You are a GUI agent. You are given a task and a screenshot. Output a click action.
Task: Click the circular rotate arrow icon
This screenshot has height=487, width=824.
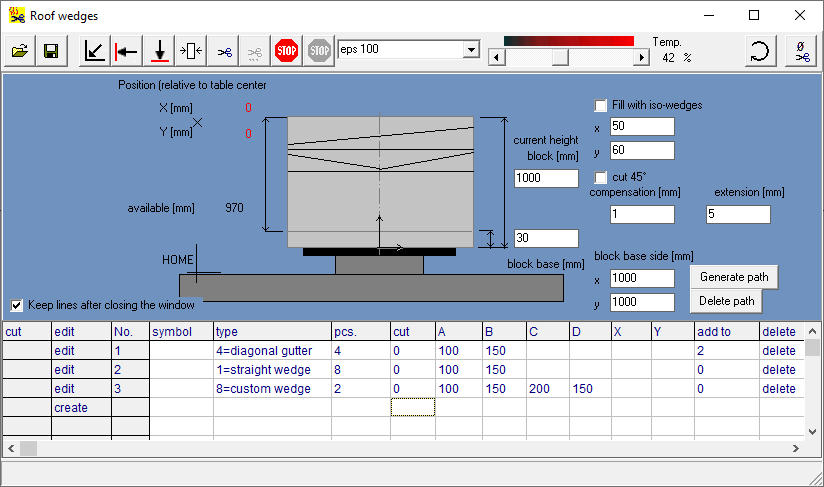(760, 50)
